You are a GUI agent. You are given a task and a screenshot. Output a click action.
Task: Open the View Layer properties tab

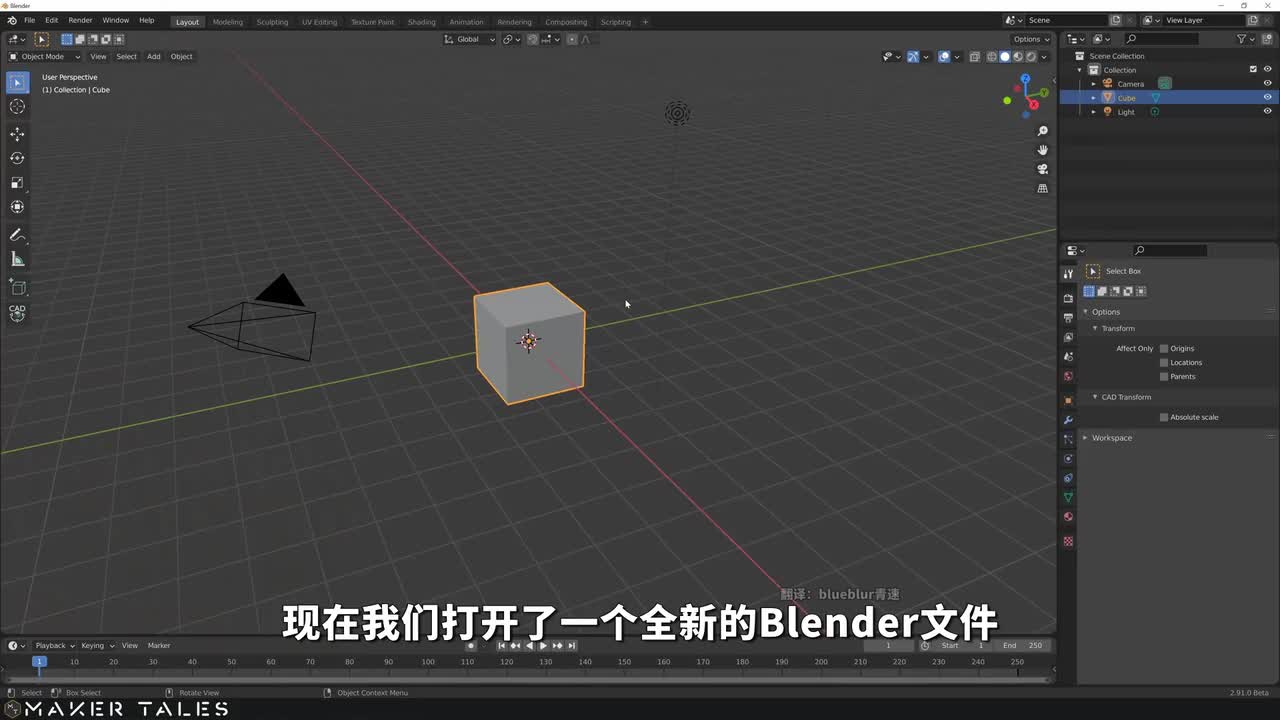click(1068, 337)
